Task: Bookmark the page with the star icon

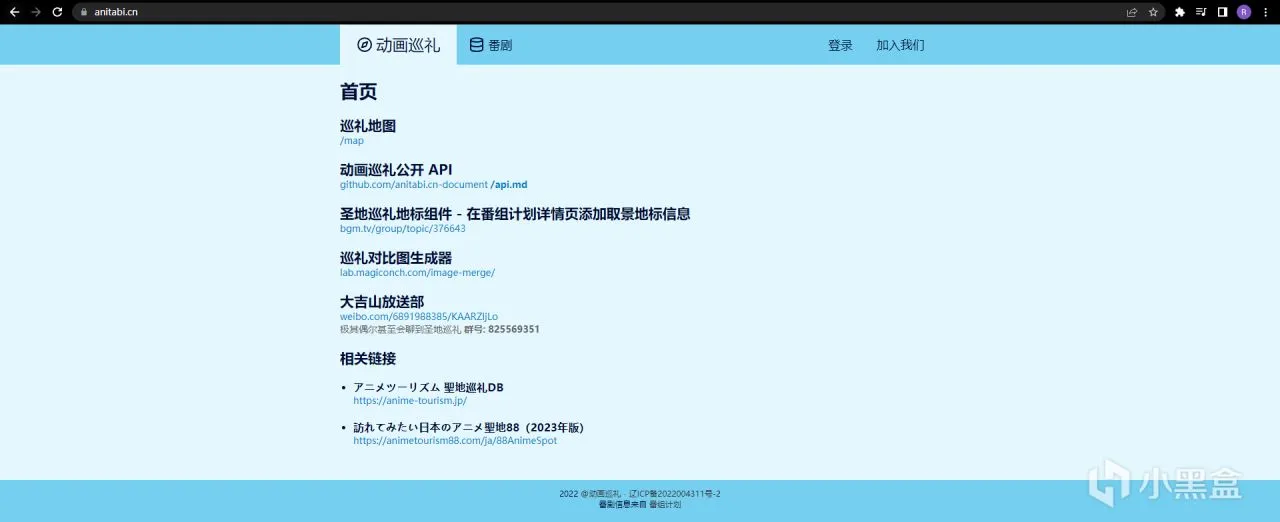Action: pyautogui.click(x=1153, y=12)
